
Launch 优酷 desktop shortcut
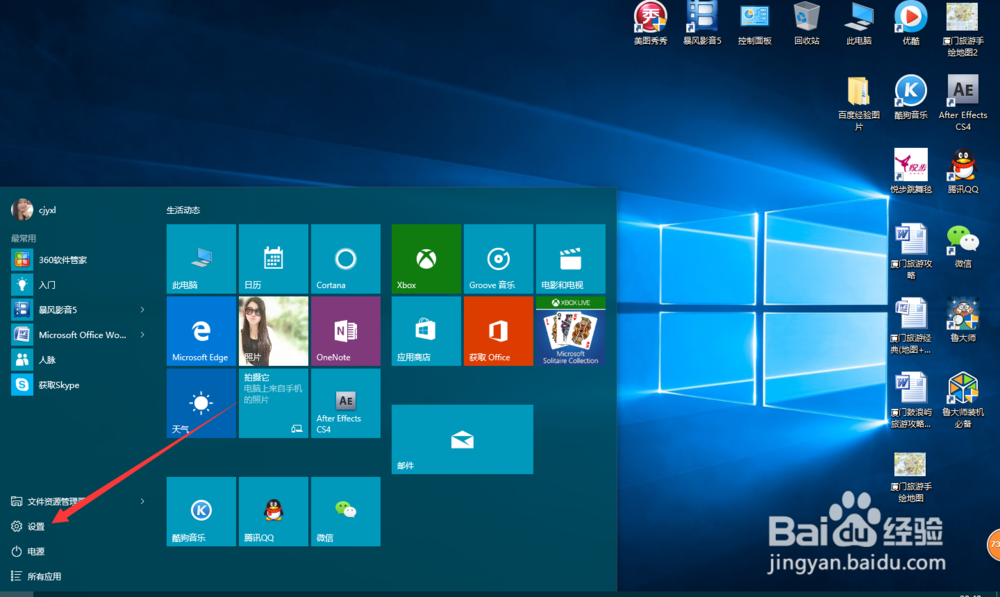tap(911, 24)
